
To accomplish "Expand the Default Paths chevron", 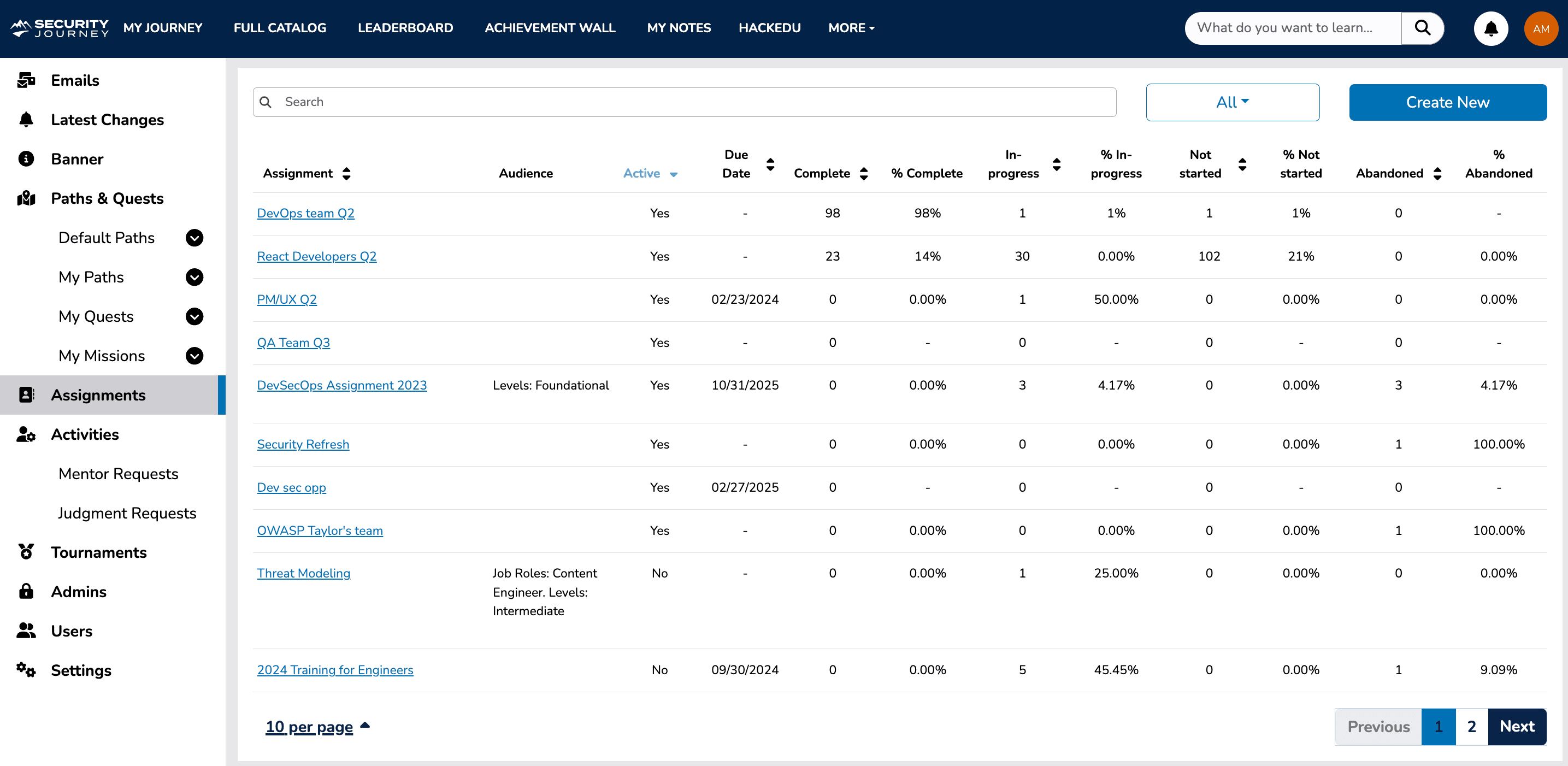I will pos(194,238).
